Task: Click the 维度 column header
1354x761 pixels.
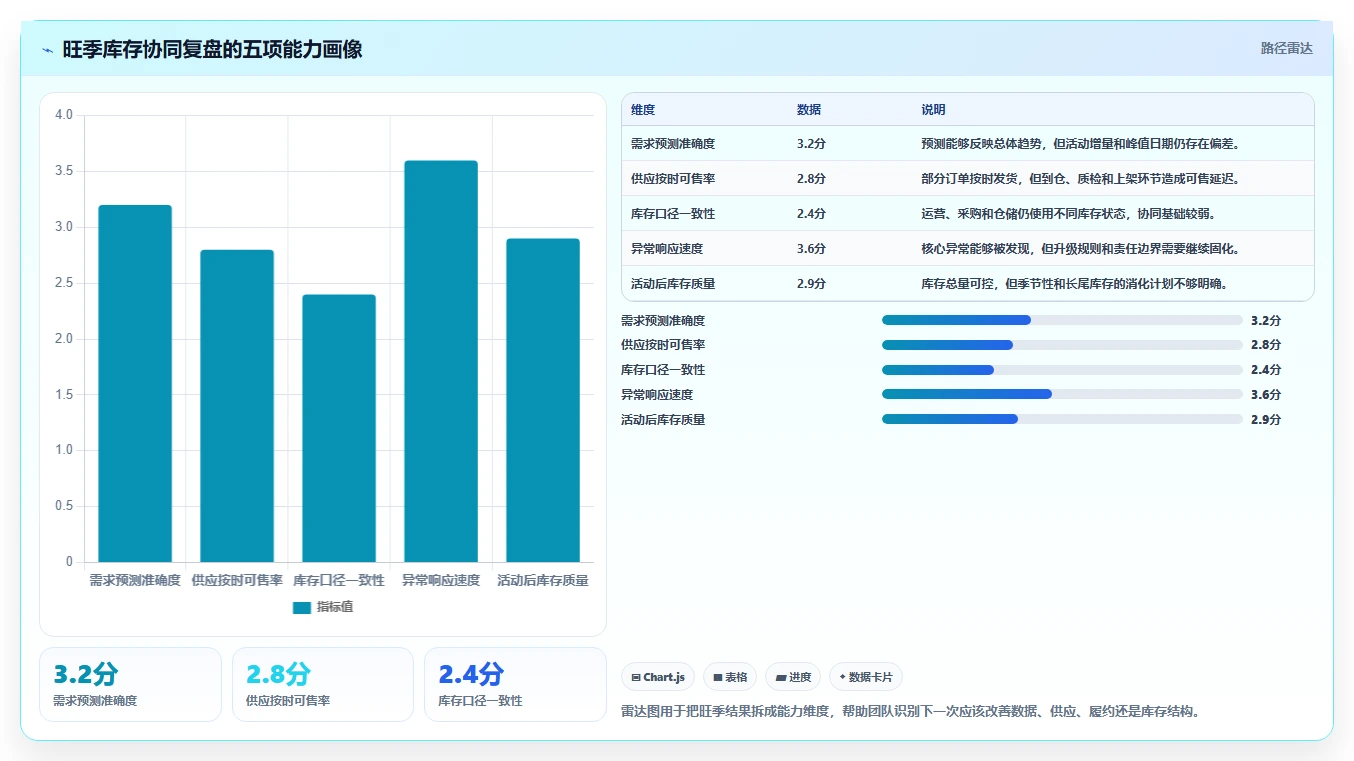Action: [643, 110]
